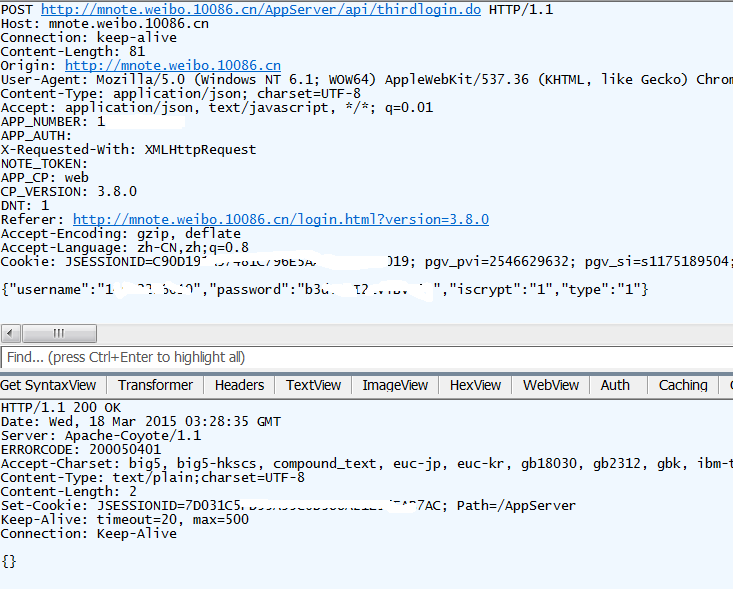Click the NOTE_TOKEN header line
Screen dimensions: 733x589
click(x=44, y=164)
